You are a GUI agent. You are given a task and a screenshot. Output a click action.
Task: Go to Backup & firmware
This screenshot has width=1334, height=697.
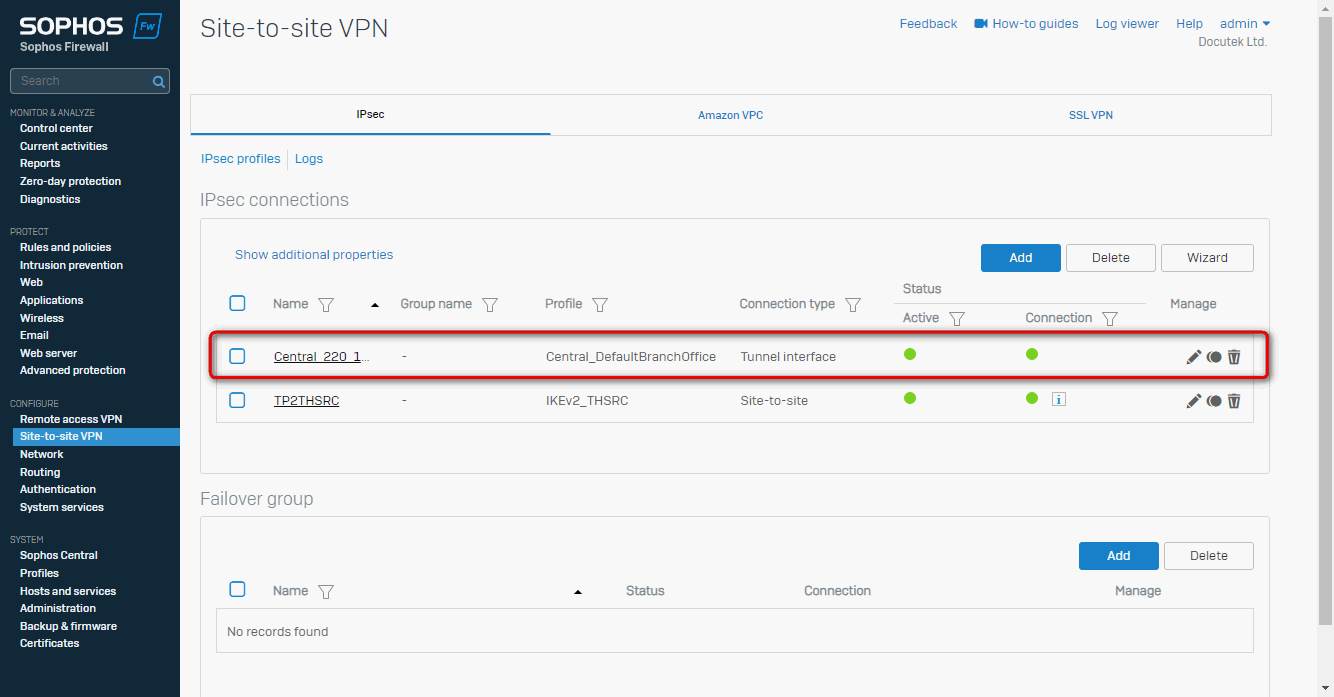pyautogui.click(x=68, y=626)
